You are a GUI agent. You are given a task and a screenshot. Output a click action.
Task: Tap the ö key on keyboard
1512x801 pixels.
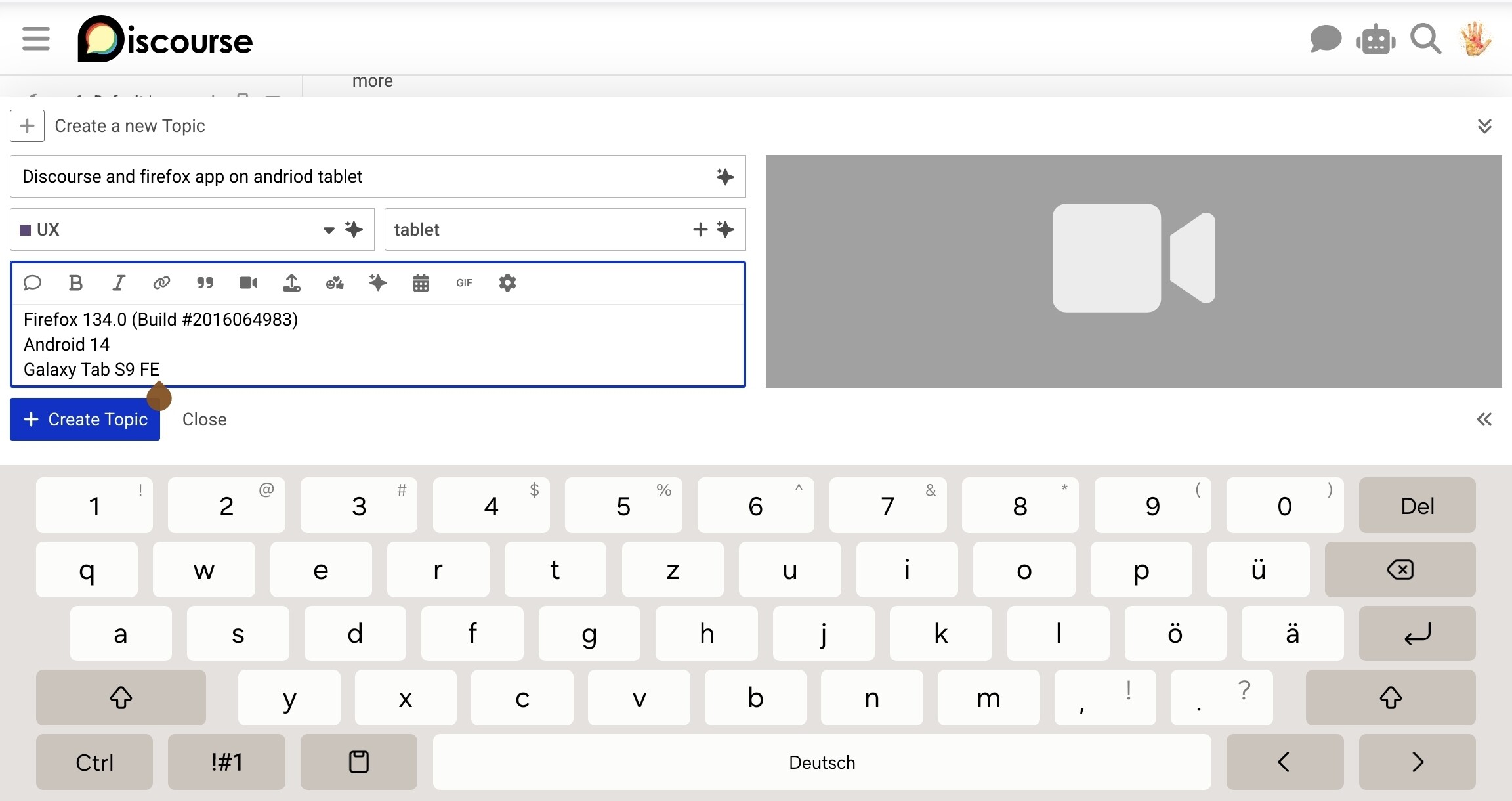click(1175, 634)
